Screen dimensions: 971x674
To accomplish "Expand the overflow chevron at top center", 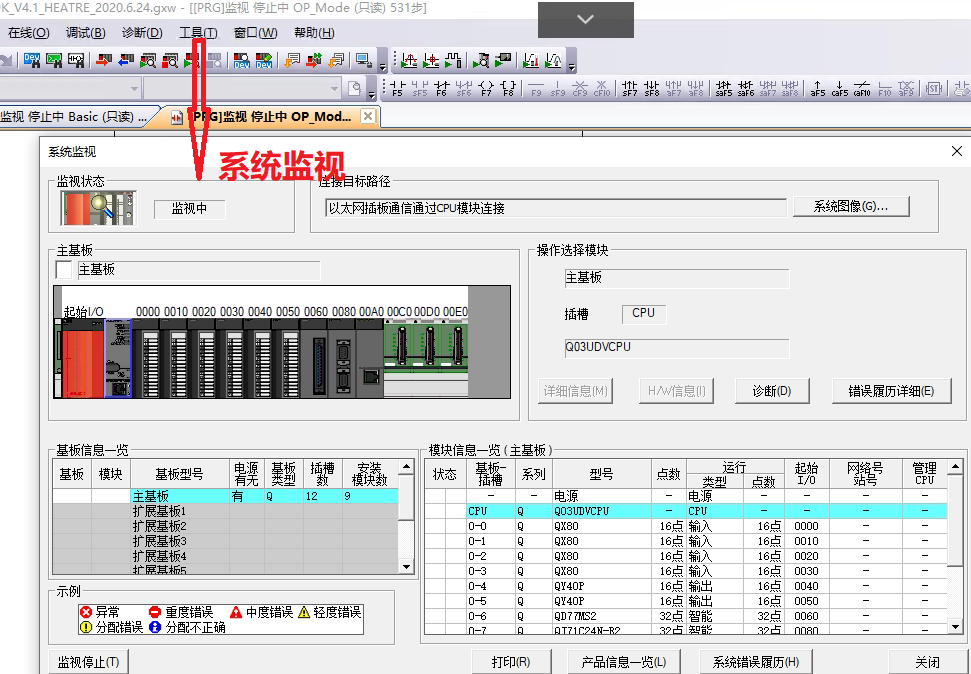I will (585, 20).
